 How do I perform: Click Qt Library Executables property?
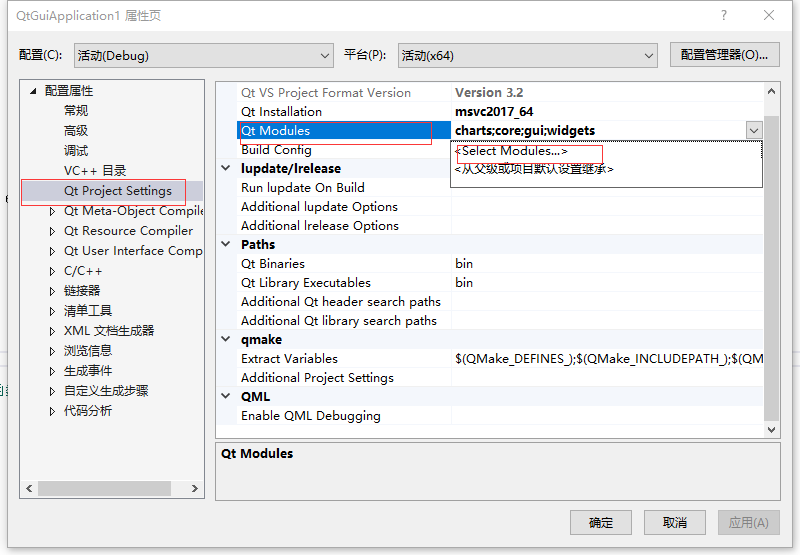click(344, 283)
